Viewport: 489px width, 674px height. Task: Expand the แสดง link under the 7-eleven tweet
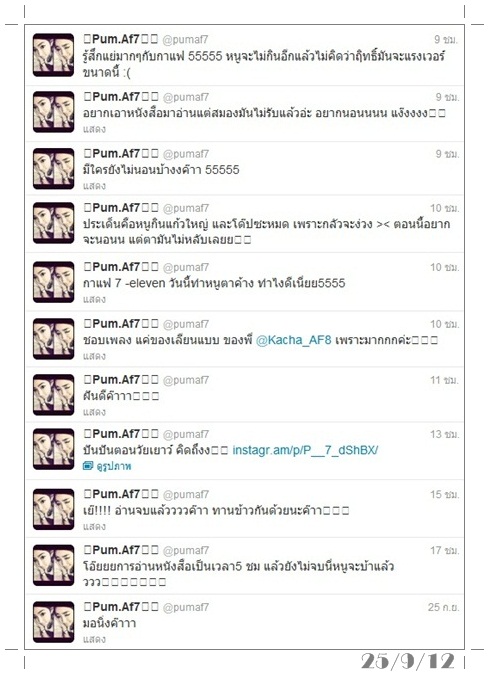tap(94, 299)
